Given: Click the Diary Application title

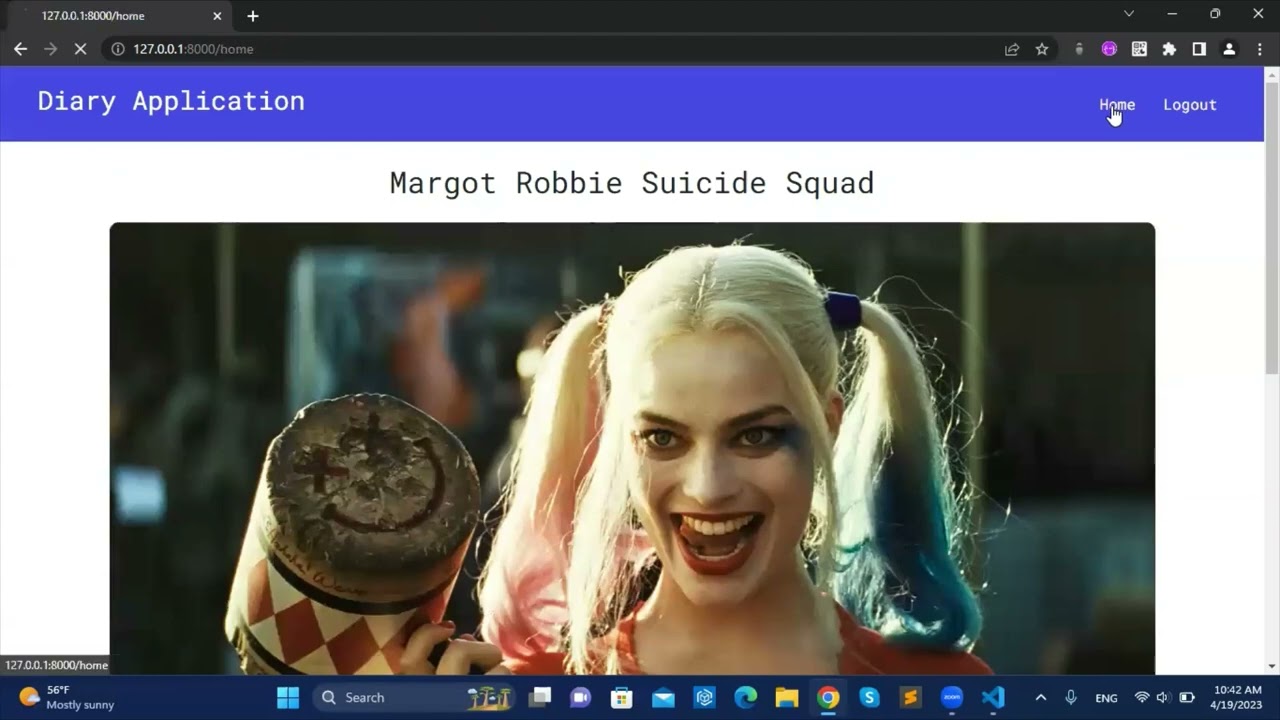Looking at the screenshot, I should pos(171,101).
